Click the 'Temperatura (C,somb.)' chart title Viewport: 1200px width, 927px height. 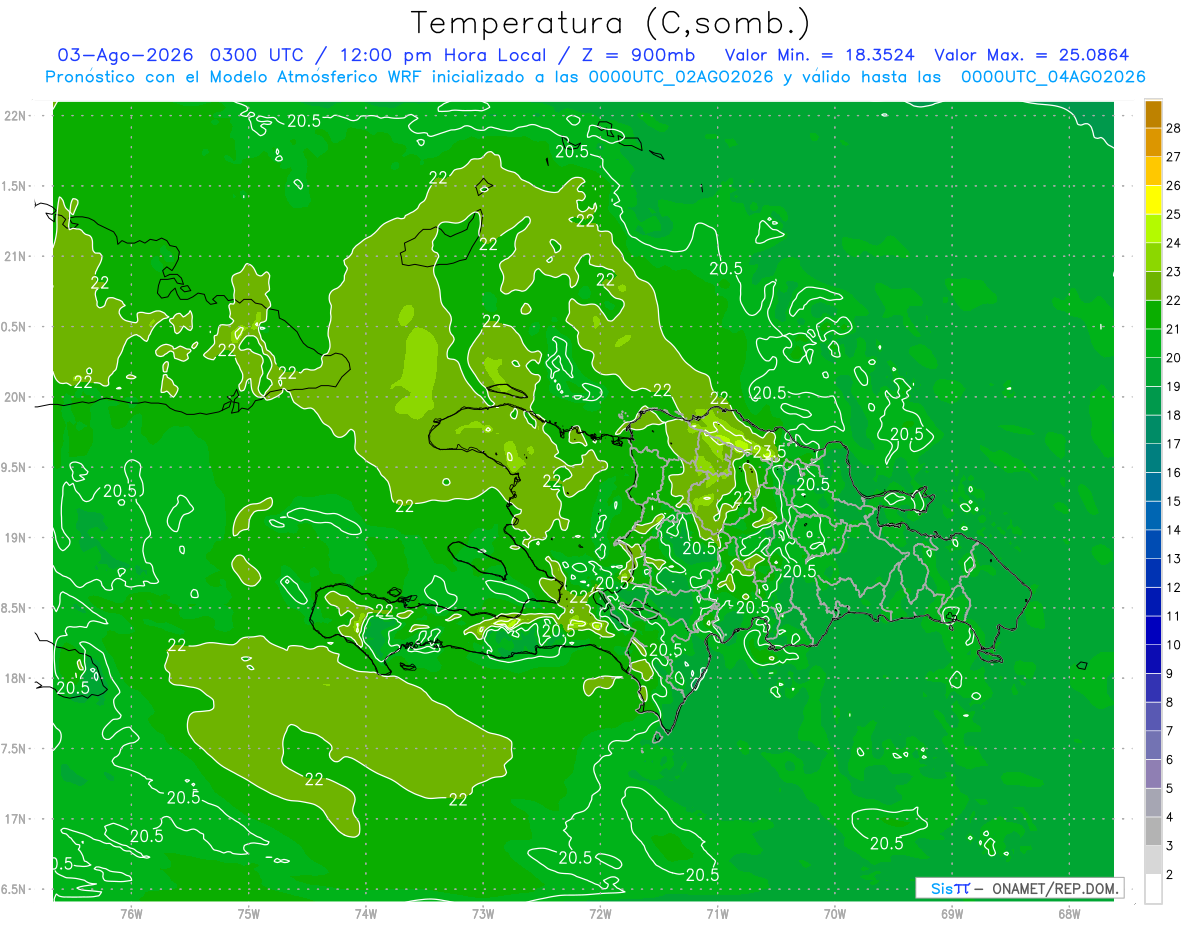[x=611, y=23]
